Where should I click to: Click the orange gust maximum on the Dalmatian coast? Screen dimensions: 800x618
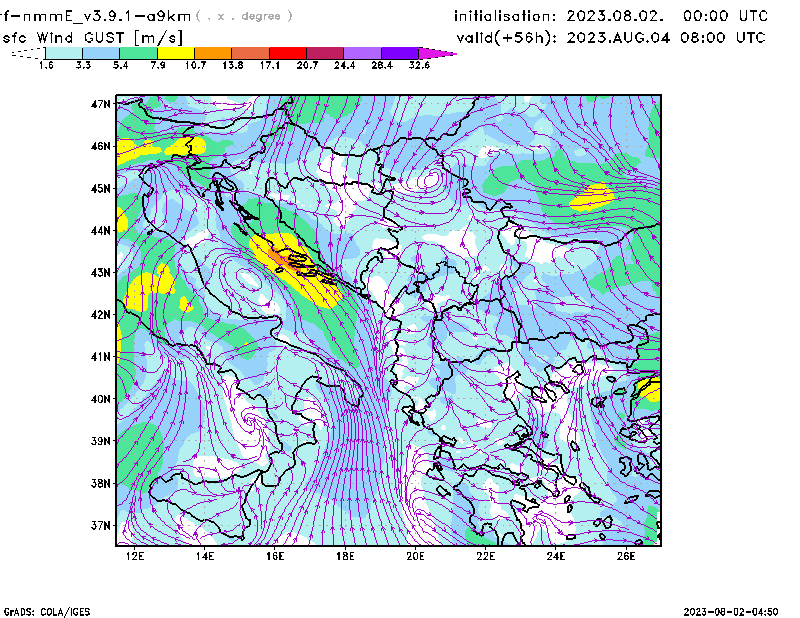tap(282, 260)
